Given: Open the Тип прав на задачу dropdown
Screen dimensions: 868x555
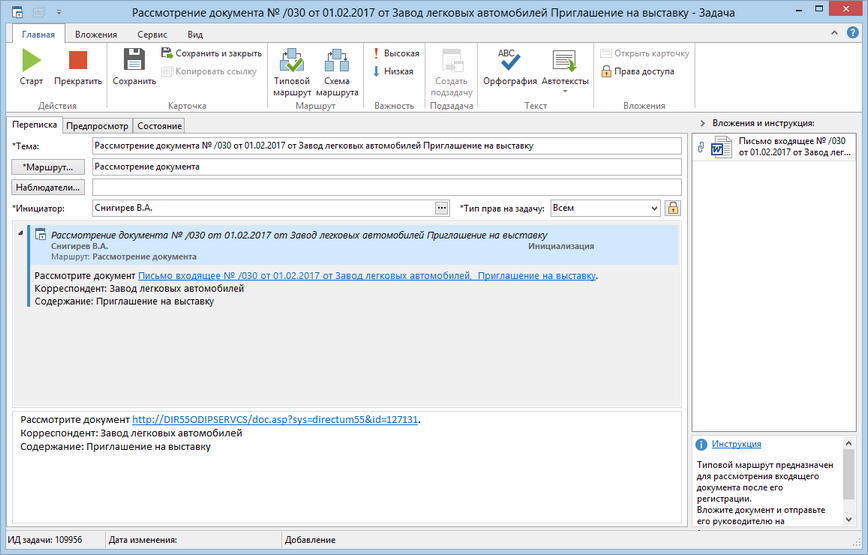Looking at the screenshot, I should pos(654,208).
